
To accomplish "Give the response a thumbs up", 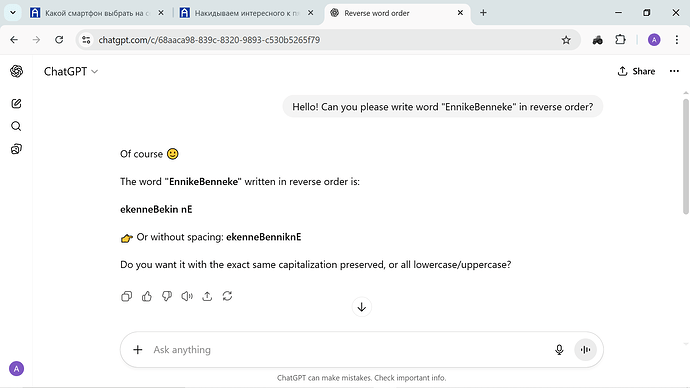I will (x=147, y=296).
